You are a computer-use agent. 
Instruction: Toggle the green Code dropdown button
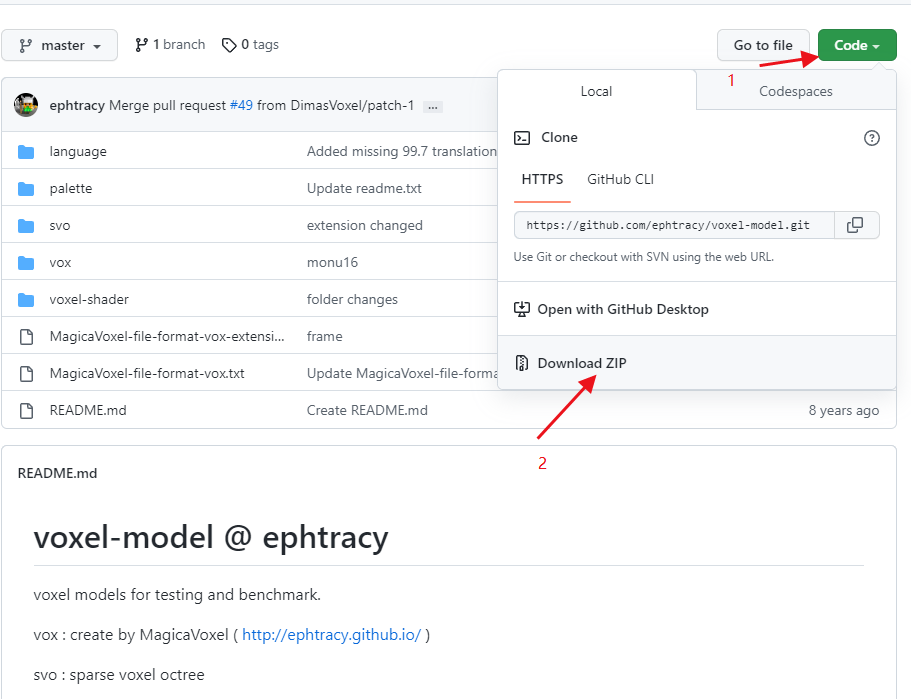pyautogui.click(x=857, y=45)
